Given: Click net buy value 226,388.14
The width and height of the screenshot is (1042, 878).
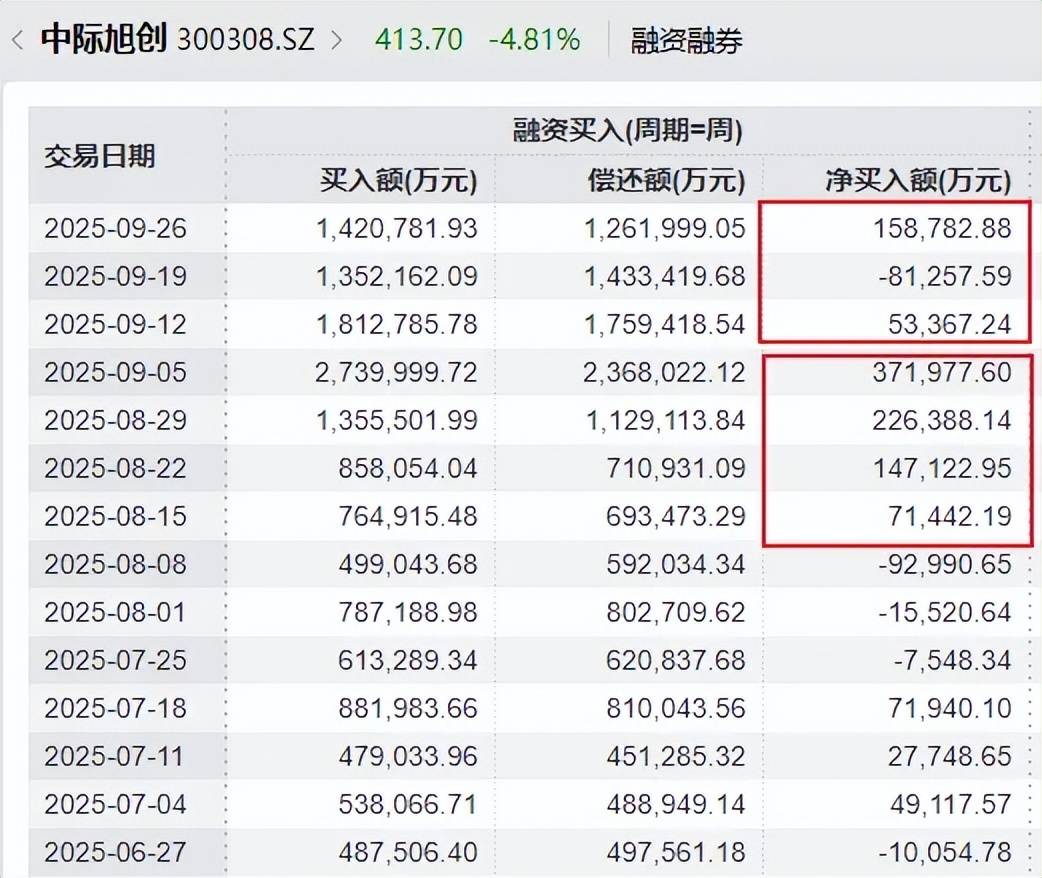Looking at the screenshot, I should tap(942, 421).
